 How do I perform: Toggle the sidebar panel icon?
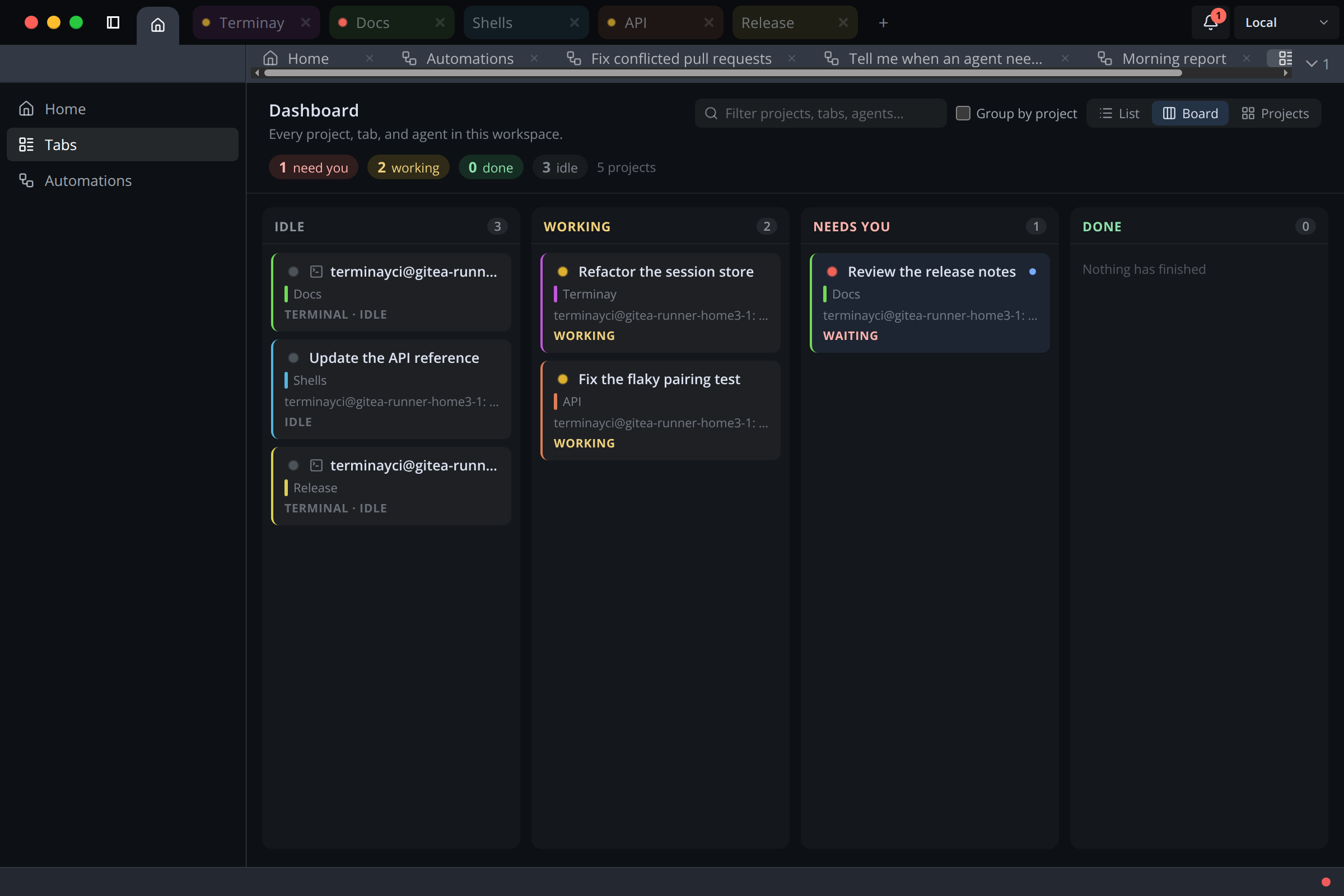[x=113, y=22]
